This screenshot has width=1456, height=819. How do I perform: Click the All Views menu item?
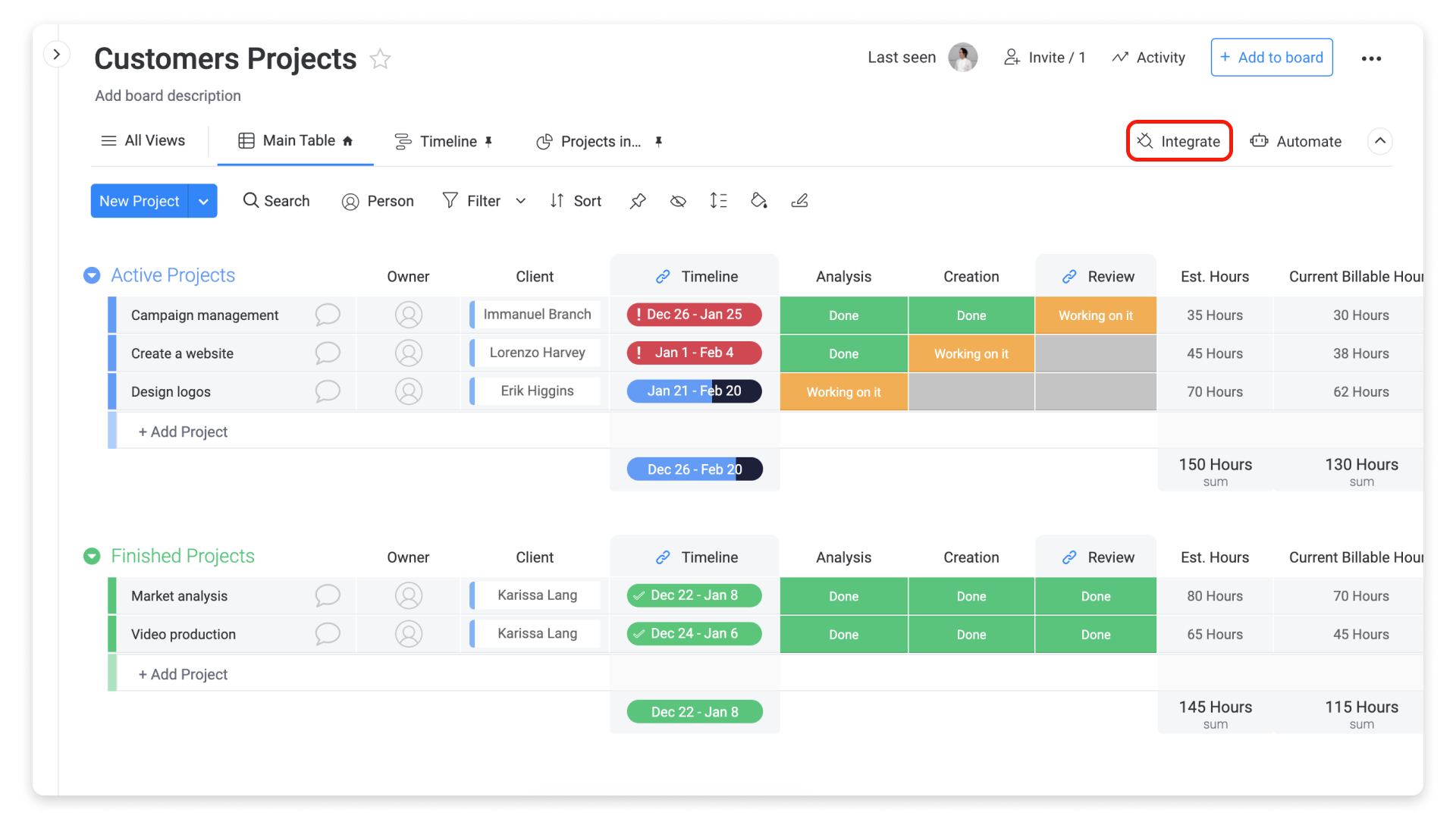(143, 141)
